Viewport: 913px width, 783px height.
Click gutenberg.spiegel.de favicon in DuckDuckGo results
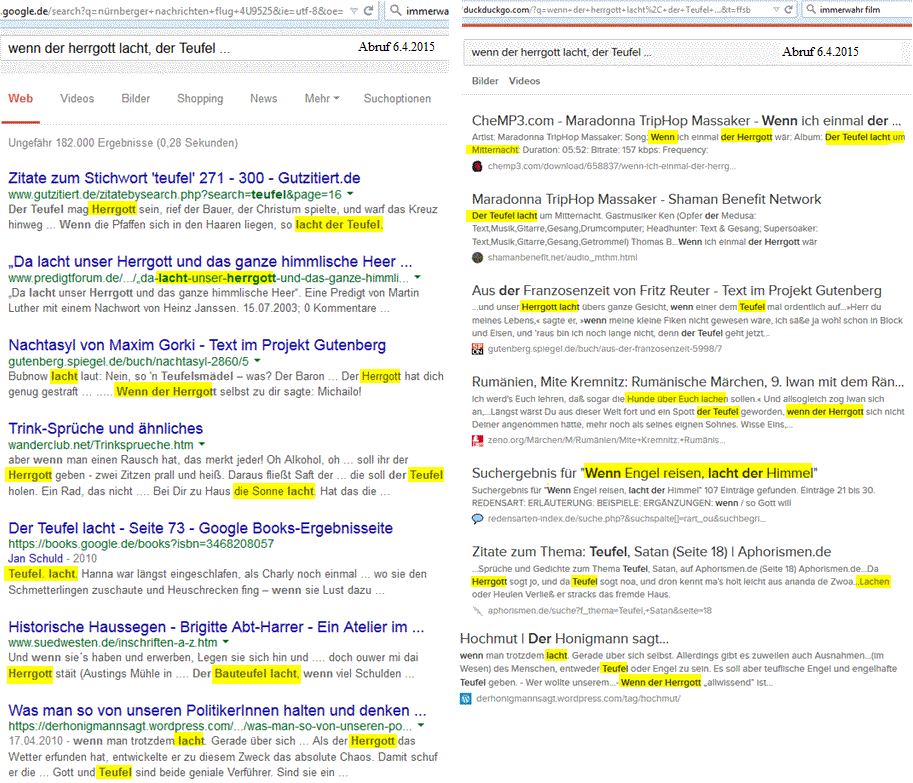click(x=477, y=349)
